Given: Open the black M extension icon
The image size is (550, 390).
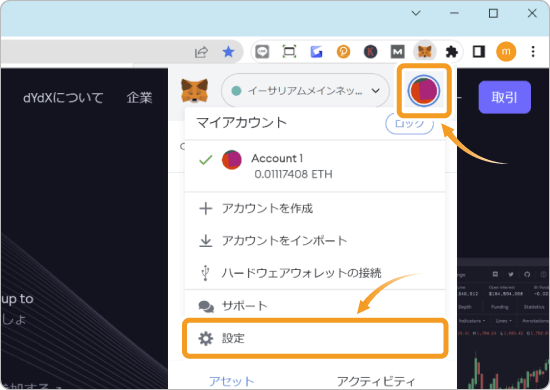Looking at the screenshot, I should (x=397, y=52).
